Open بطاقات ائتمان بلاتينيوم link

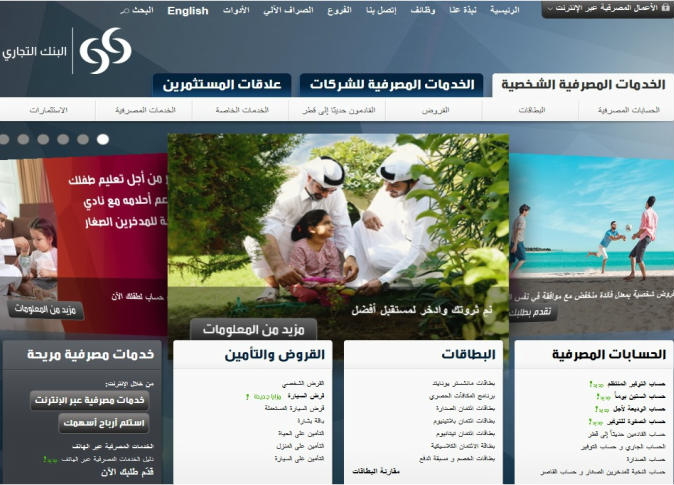tap(464, 421)
